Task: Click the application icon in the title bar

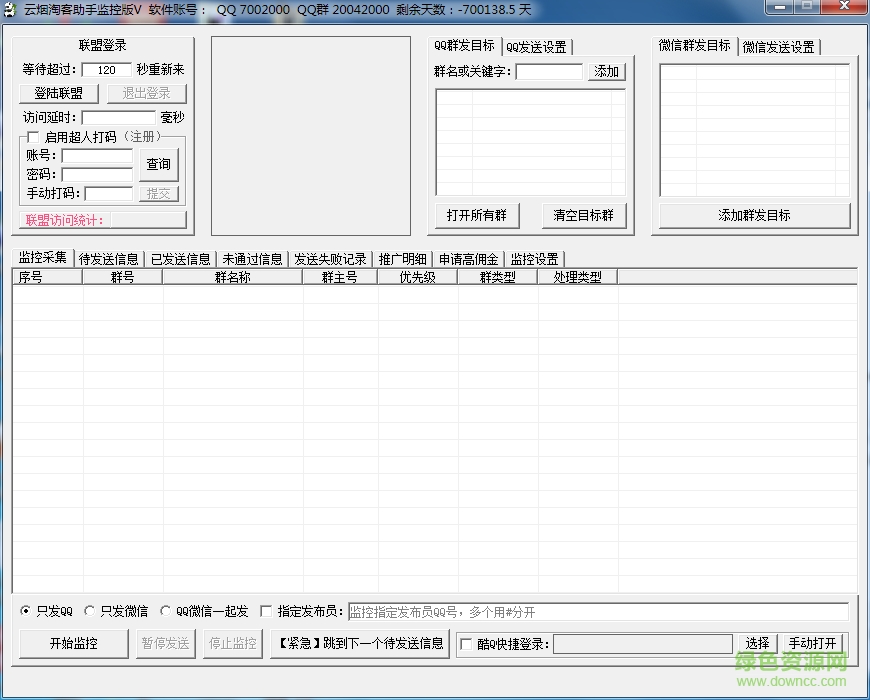Action: [x=12, y=9]
